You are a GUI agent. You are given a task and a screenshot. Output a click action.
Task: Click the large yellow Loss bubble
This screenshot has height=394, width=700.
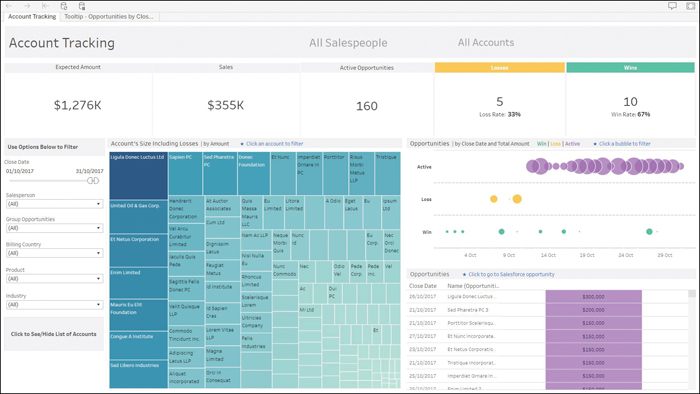pyautogui.click(x=517, y=199)
